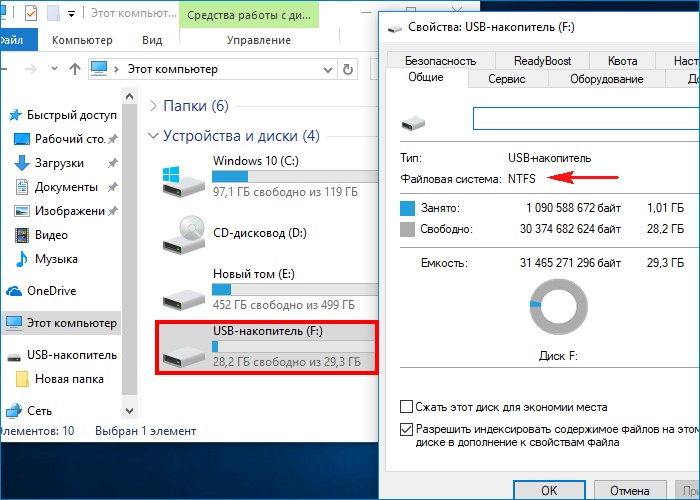The height and width of the screenshot is (500, 700).
Task: Uncheck Разрешить индексировать содержимое файлов
Action: 406,429
